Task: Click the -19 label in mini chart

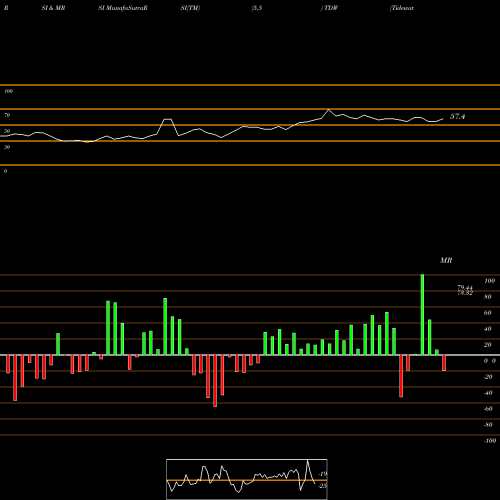Action: click(323, 474)
